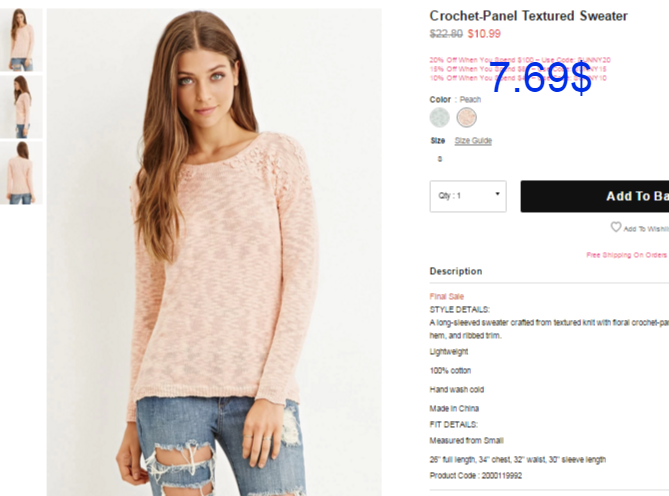Click the Product Code text
The width and height of the screenshot is (669, 496).
475,476
